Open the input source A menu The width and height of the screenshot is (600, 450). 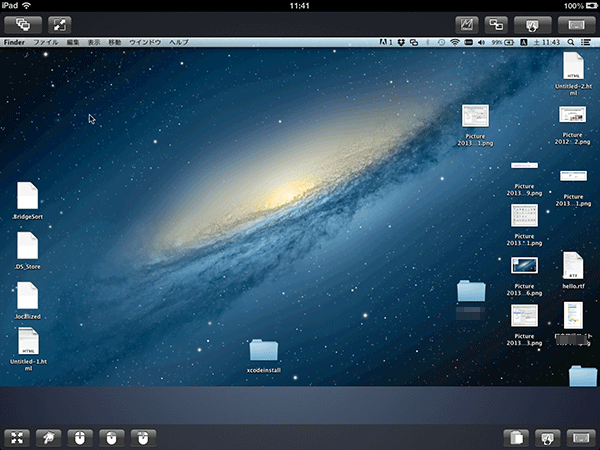[523, 42]
